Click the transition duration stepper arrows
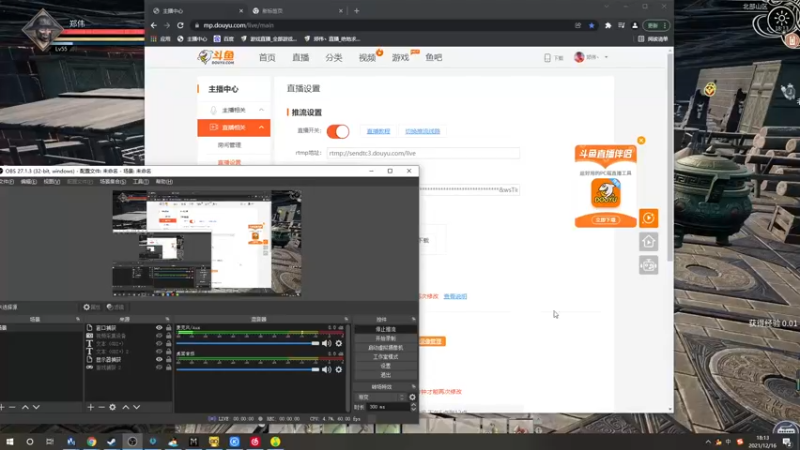 413,407
